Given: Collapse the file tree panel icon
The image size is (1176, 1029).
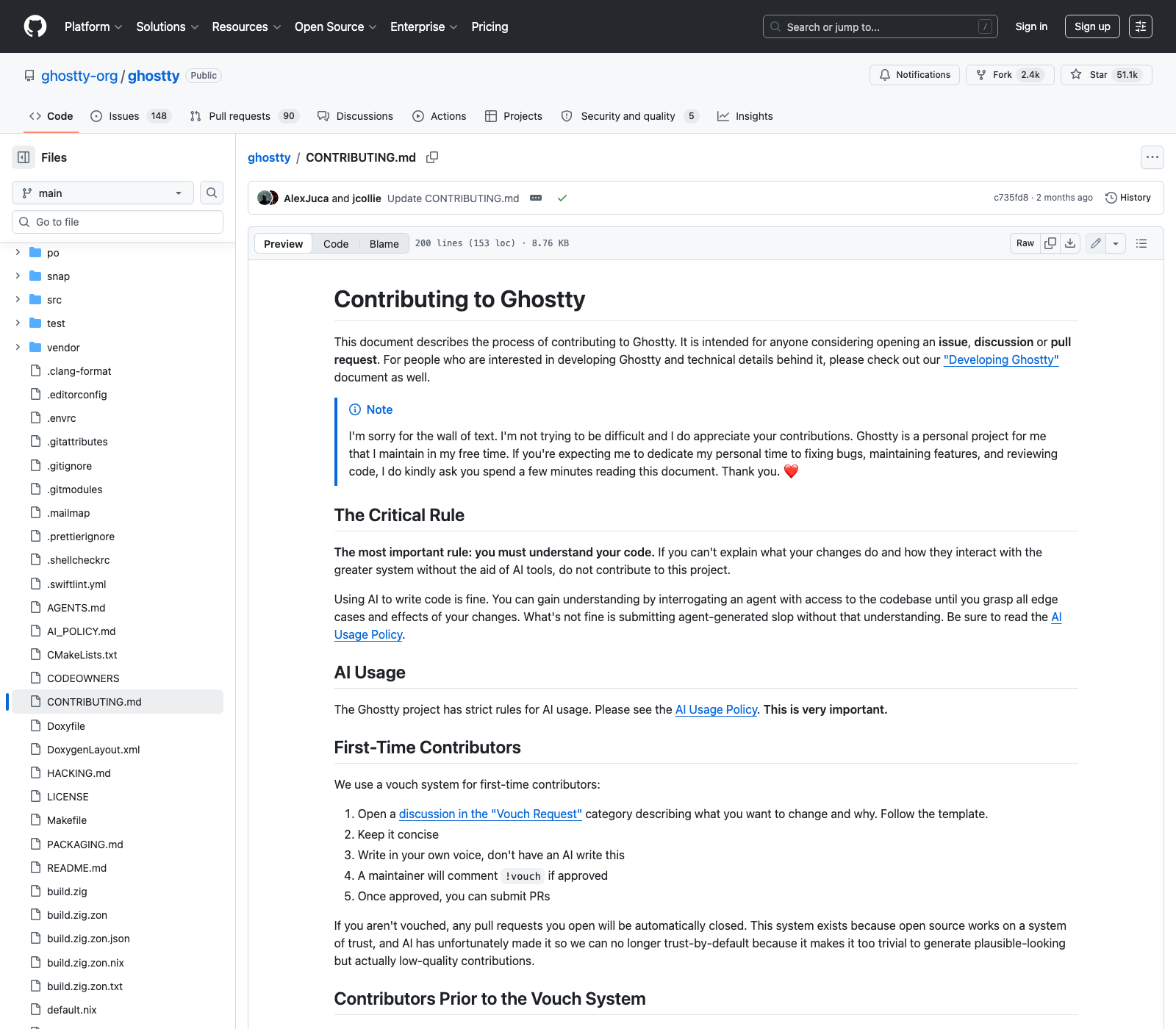Looking at the screenshot, I should [24, 157].
